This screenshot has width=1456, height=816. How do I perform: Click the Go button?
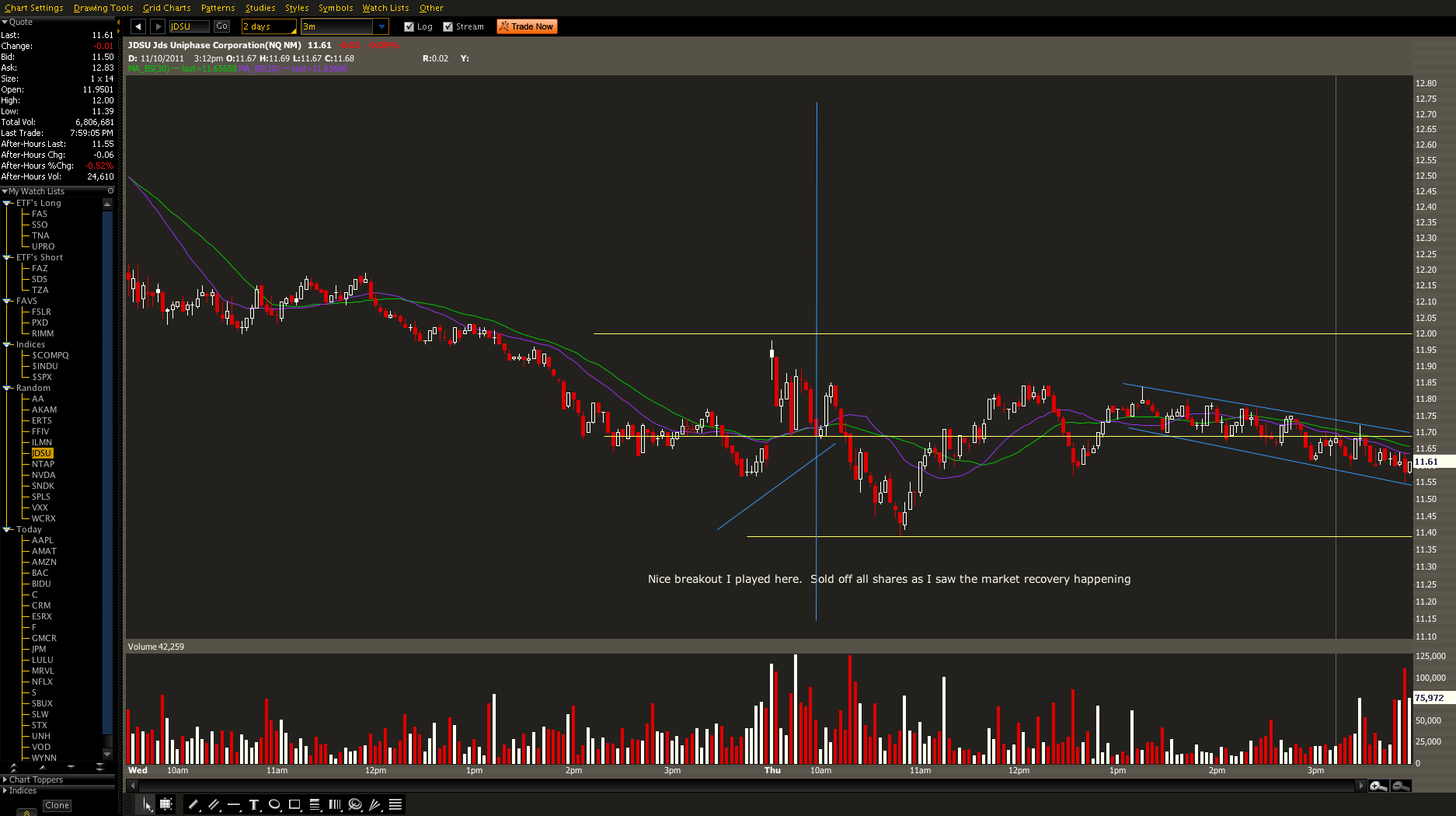click(221, 26)
